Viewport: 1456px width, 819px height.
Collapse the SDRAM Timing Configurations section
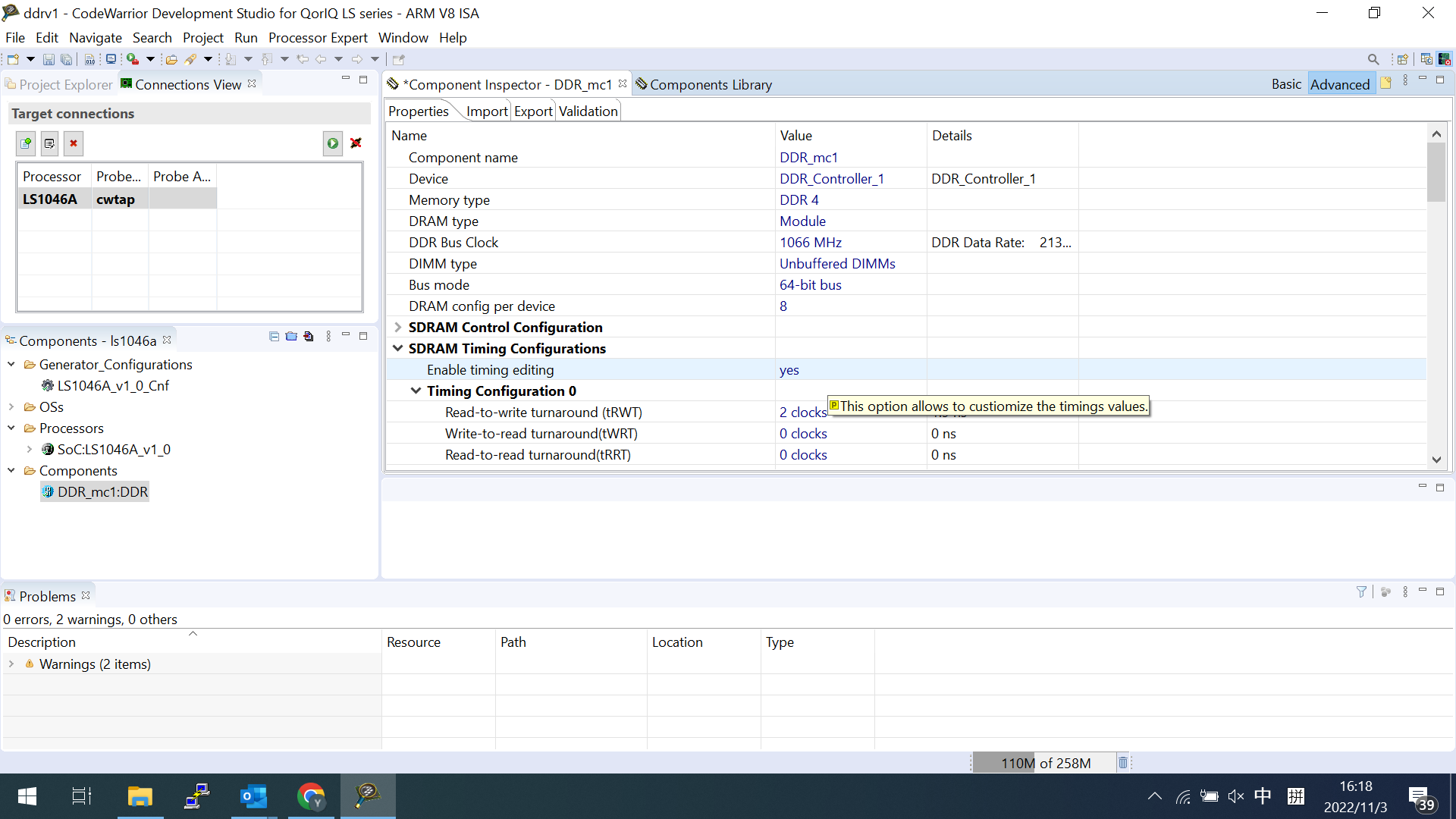pos(398,348)
